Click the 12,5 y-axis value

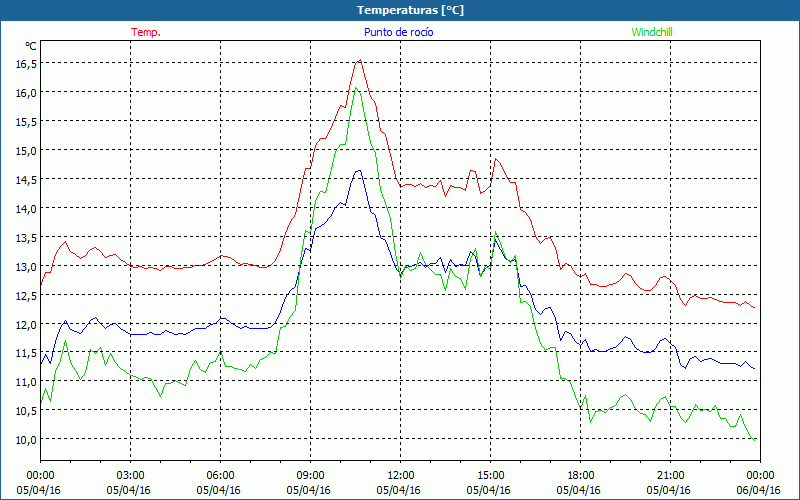pos(28,295)
